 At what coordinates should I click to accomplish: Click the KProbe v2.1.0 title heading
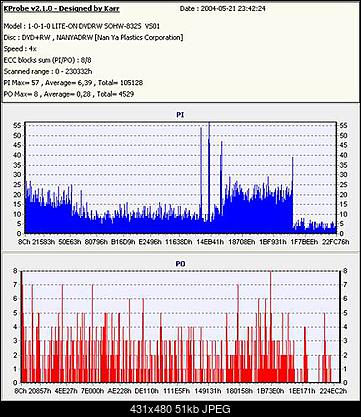click(62, 9)
